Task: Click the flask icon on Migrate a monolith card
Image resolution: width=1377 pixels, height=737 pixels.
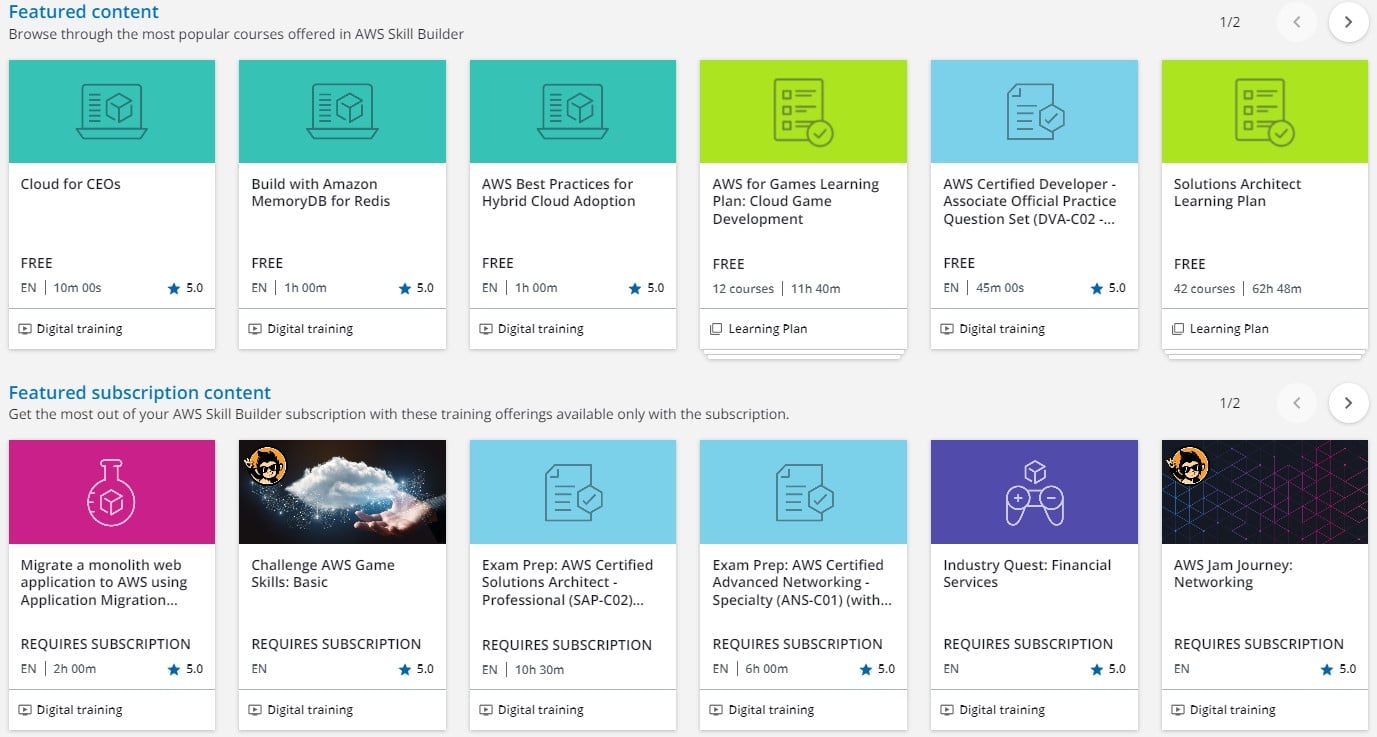Action: click(112, 492)
